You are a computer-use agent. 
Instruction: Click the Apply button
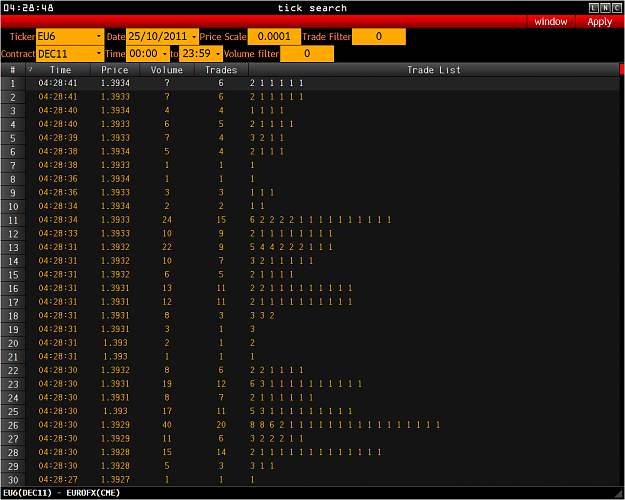pyautogui.click(x=599, y=22)
